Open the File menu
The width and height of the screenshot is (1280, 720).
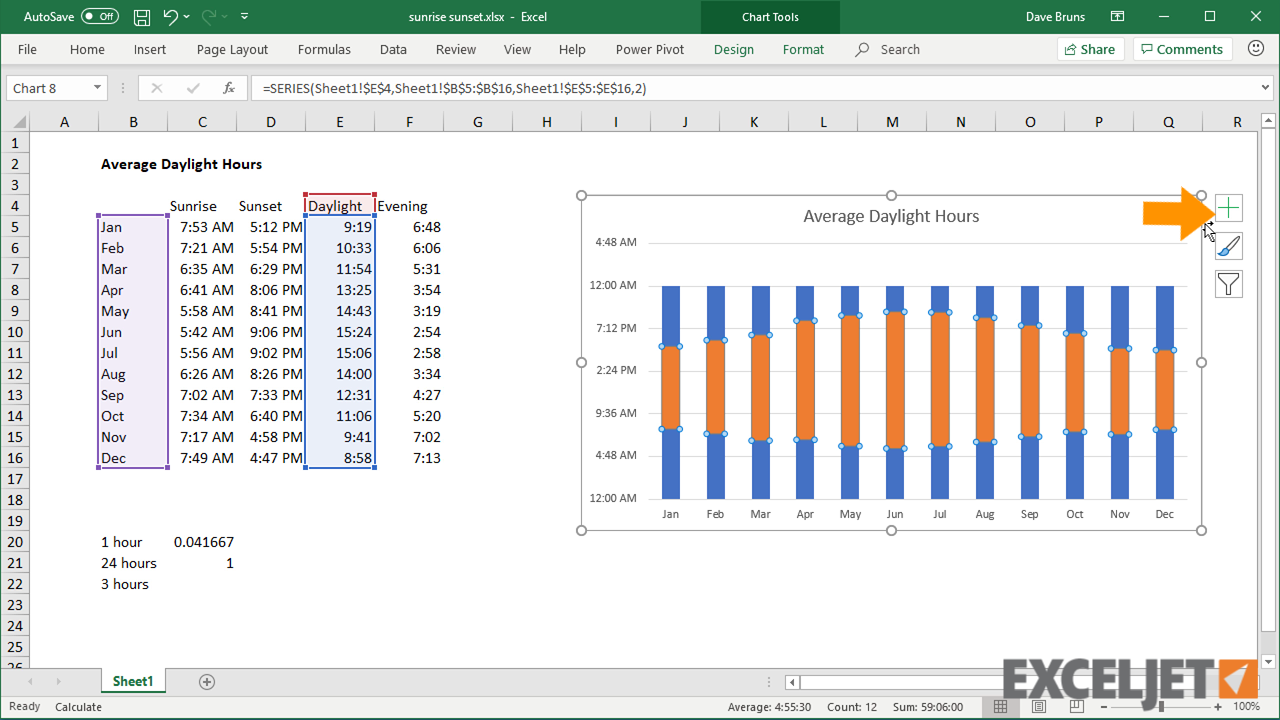coord(27,49)
